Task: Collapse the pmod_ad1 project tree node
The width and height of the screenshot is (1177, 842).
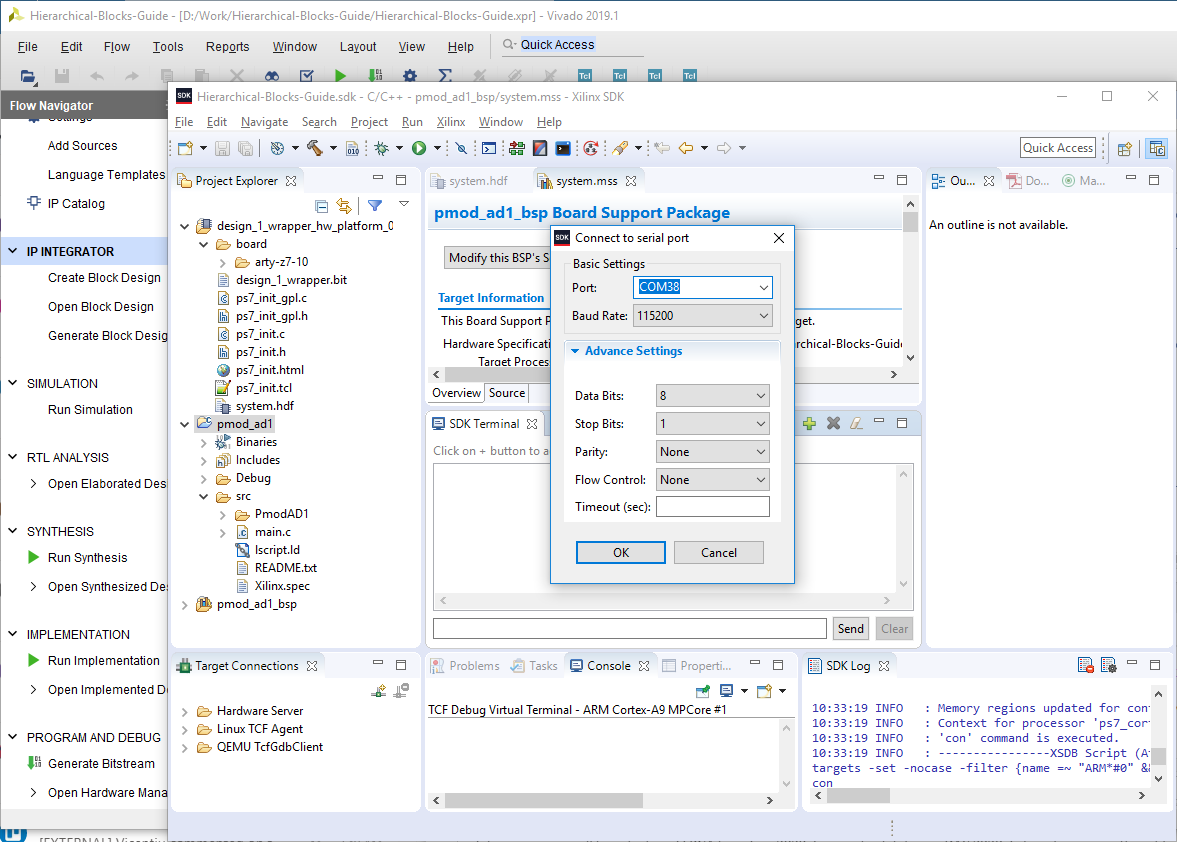Action: click(185, 425)
